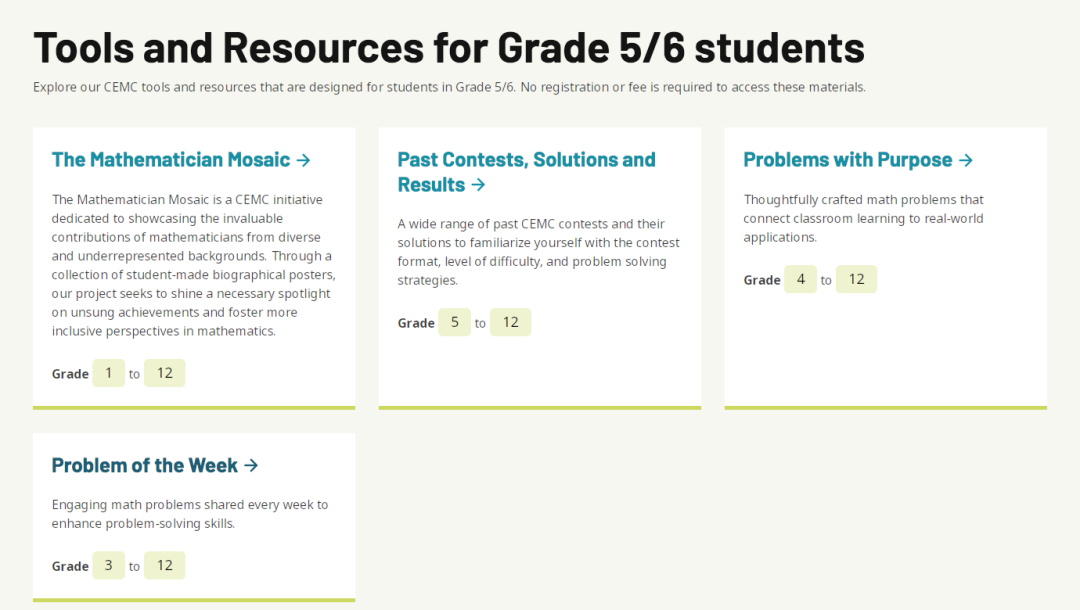Click grade 12 badge in Past Contests card
Viewport: 1080px width, 610px height.
[511, 322]
